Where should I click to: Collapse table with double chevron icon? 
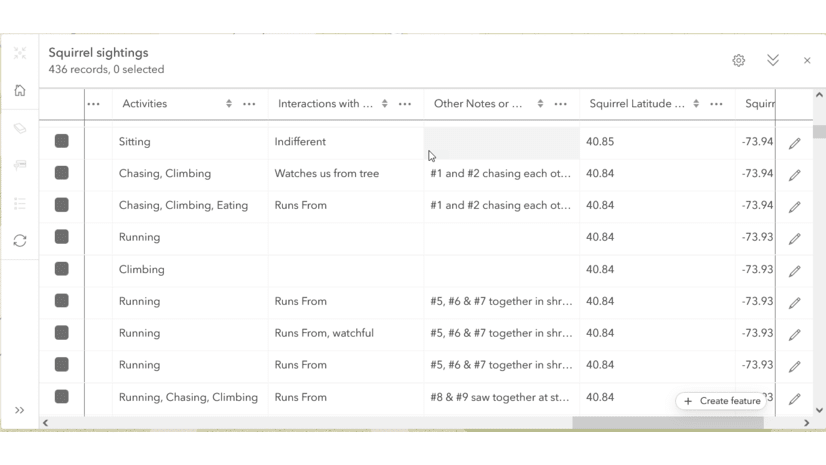[773, 61]
